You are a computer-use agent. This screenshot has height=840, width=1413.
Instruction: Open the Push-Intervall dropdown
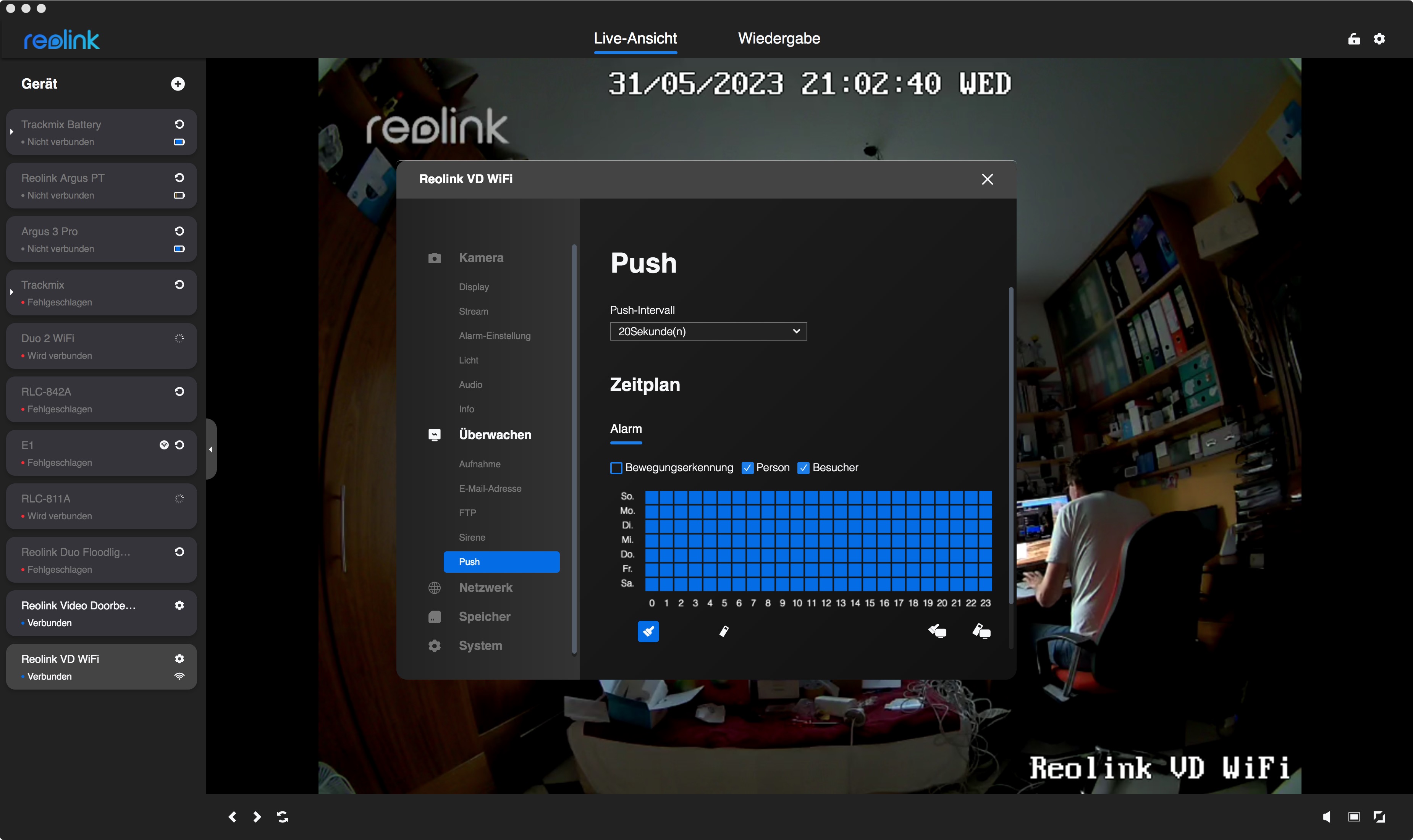pos(708,331)
